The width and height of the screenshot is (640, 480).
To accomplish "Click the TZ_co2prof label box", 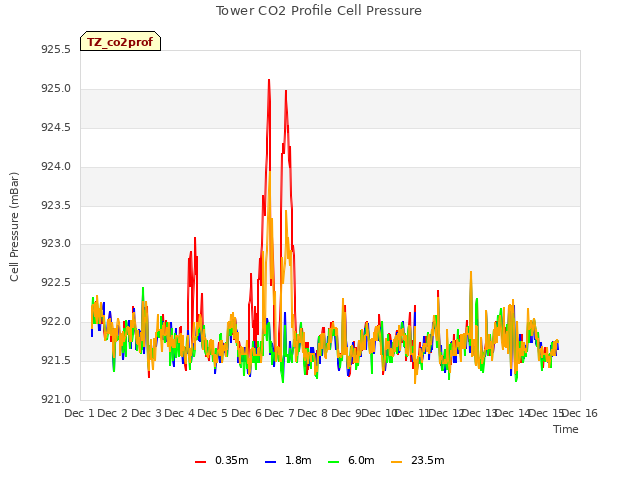I will [120, 41].
